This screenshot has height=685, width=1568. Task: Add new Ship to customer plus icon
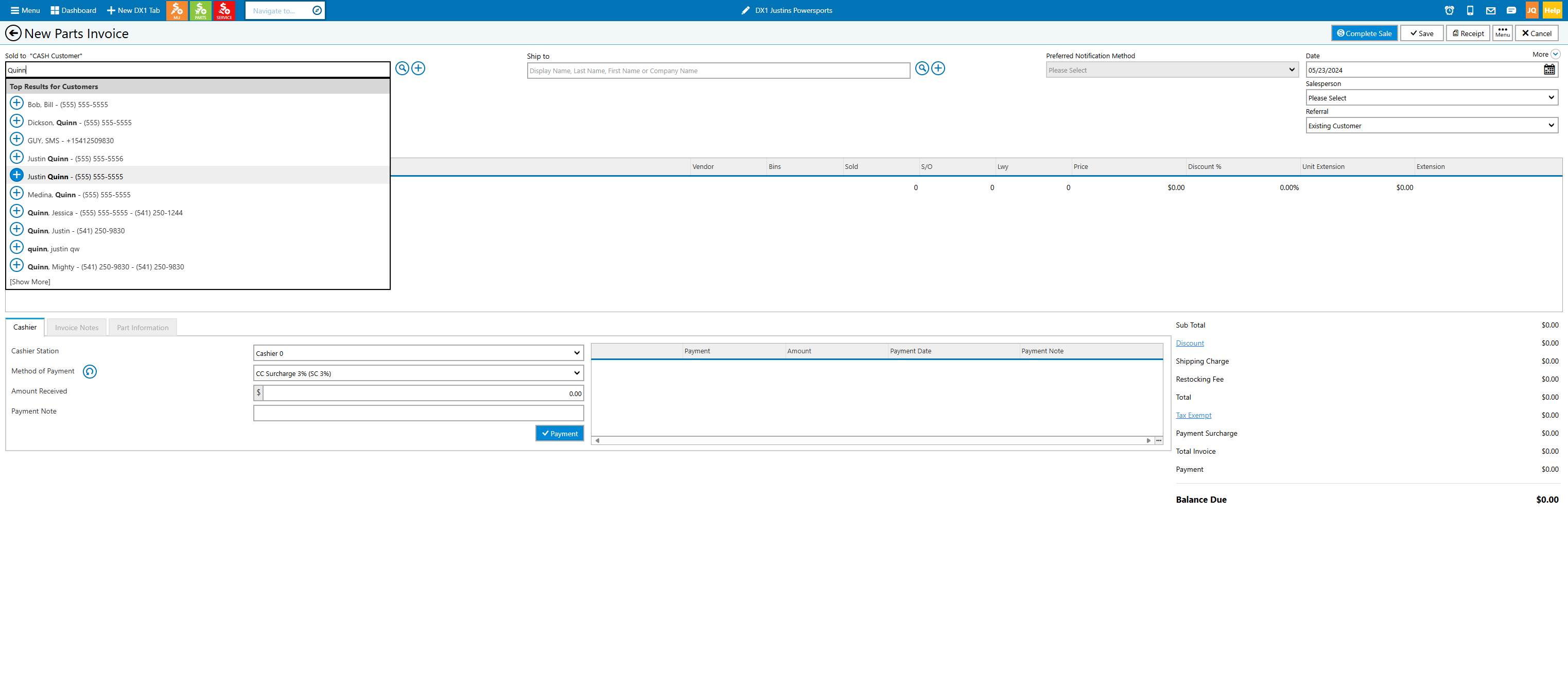click(x=938, y=68)
